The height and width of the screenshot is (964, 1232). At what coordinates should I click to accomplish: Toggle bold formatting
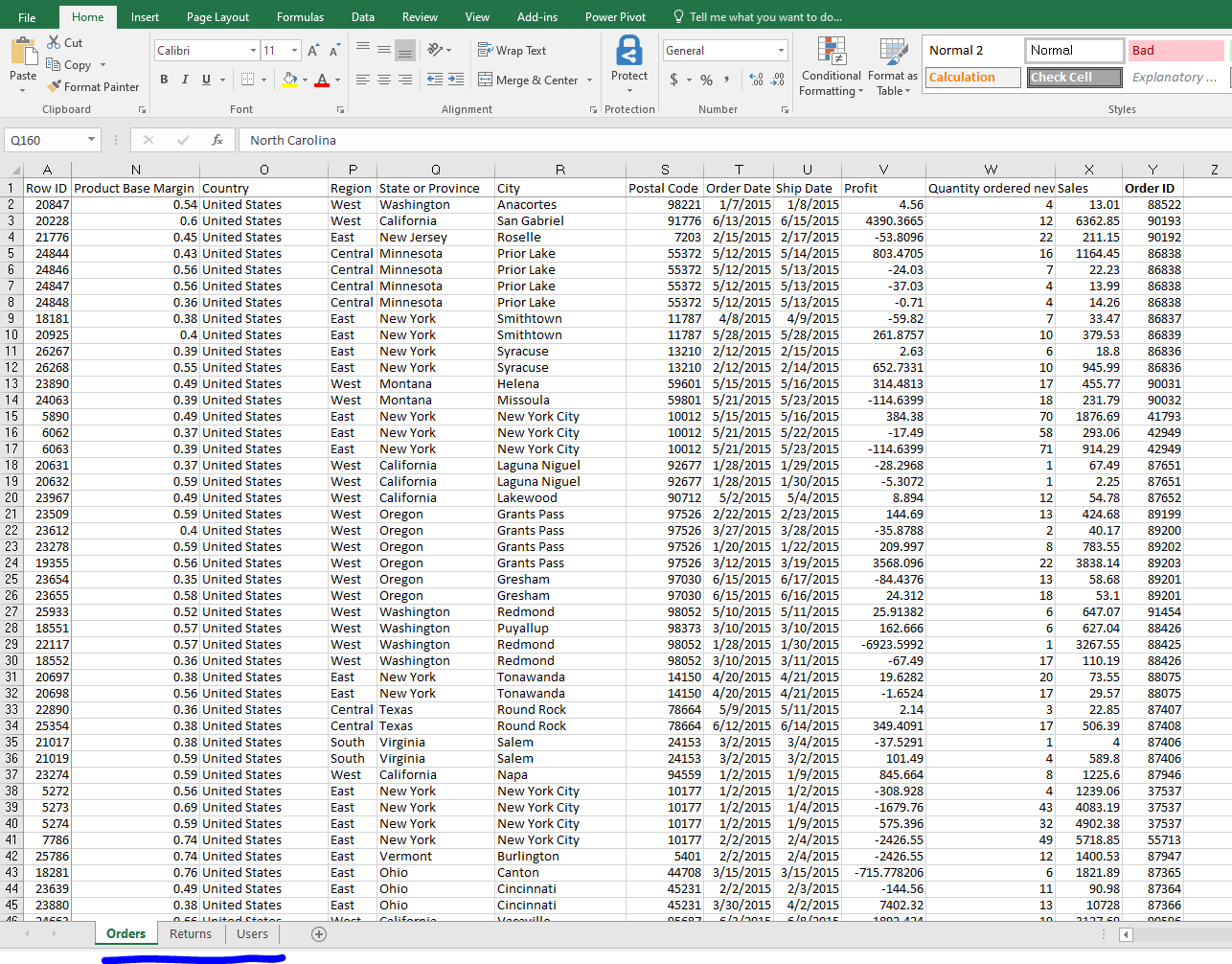(164, 80)
